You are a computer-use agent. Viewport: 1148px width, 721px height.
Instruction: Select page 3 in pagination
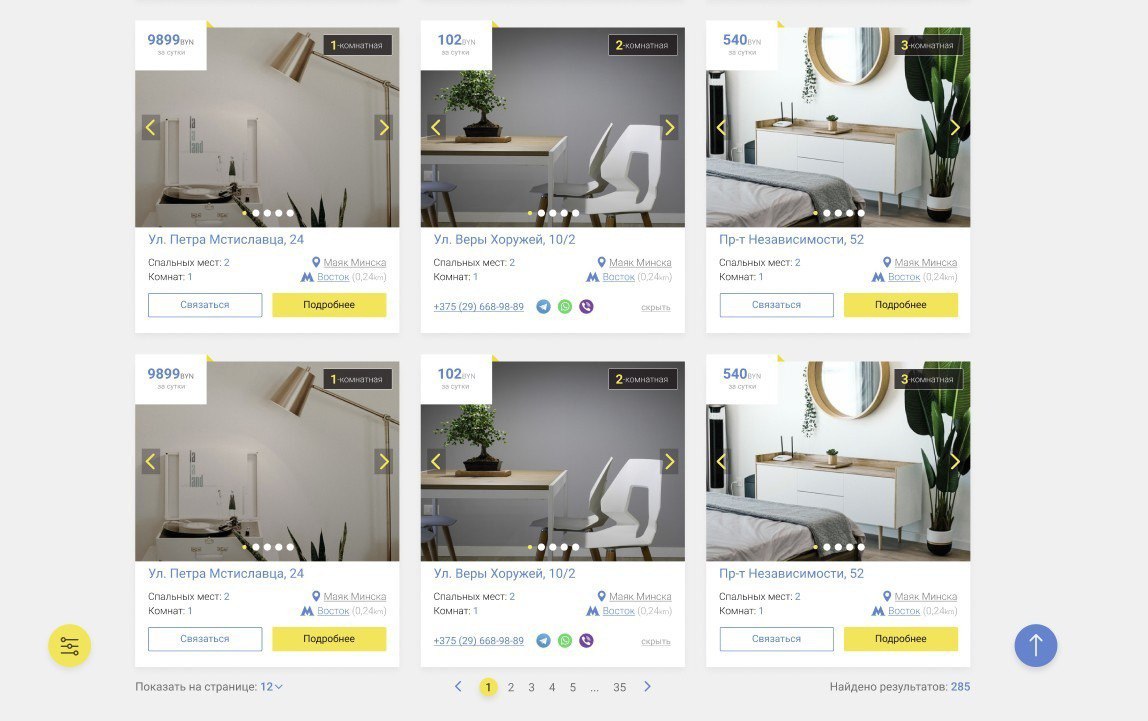pyautogui.click(x=532, y=687)
